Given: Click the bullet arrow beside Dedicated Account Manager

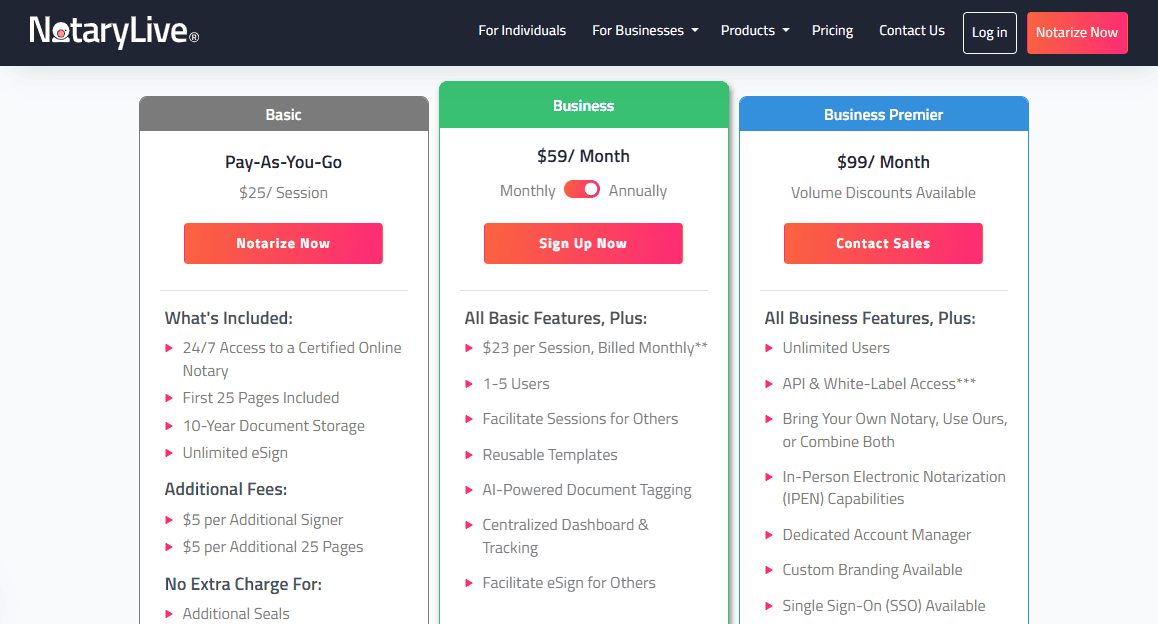Looking at the screenshot, I should coord(769,535).
